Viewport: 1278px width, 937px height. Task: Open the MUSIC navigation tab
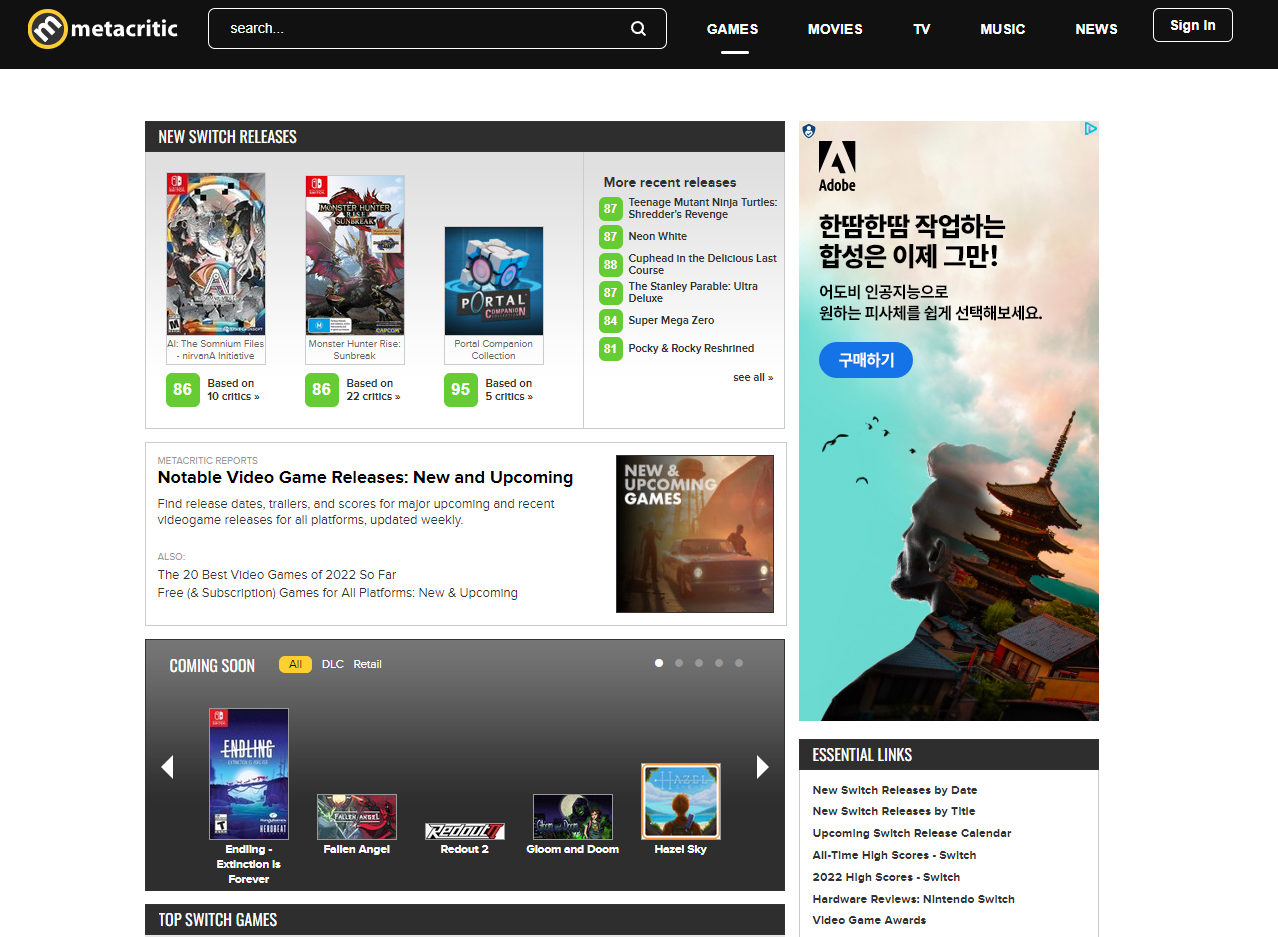[x=1003, y=29]
